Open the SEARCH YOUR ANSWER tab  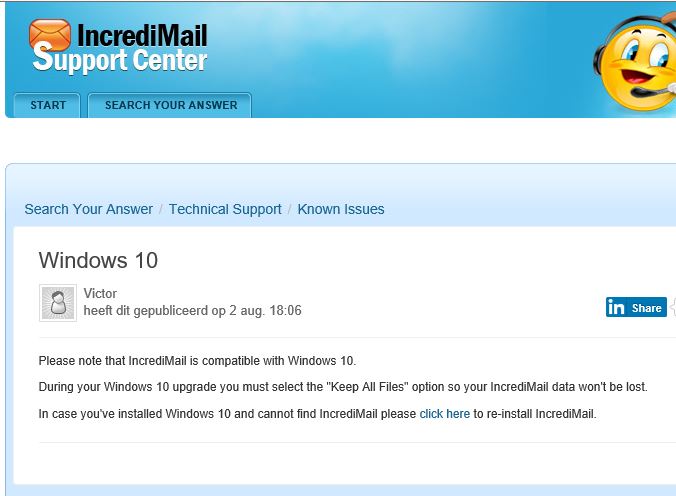(x=170, y=105)
